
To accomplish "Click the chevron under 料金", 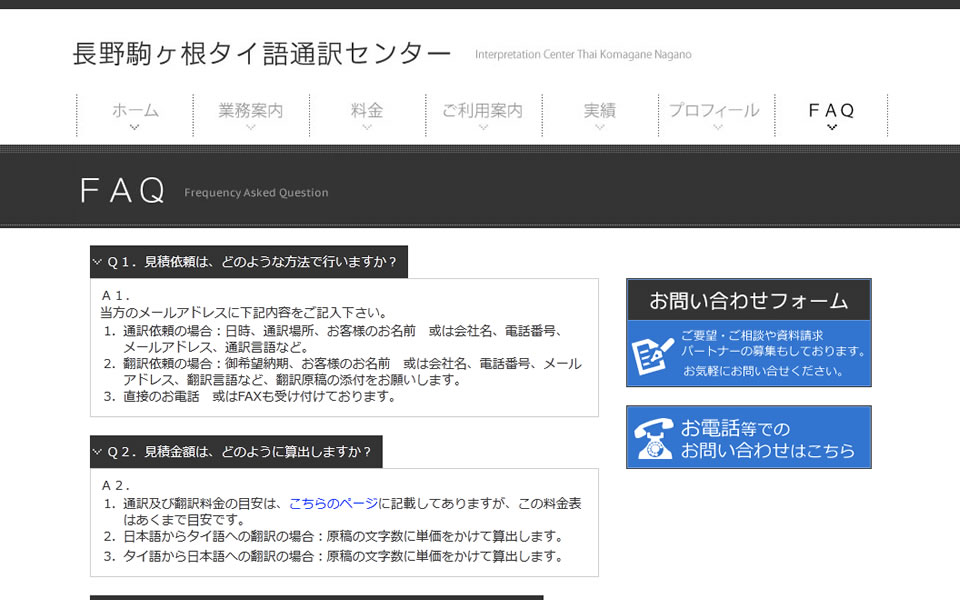I will [x=367, y=127].
